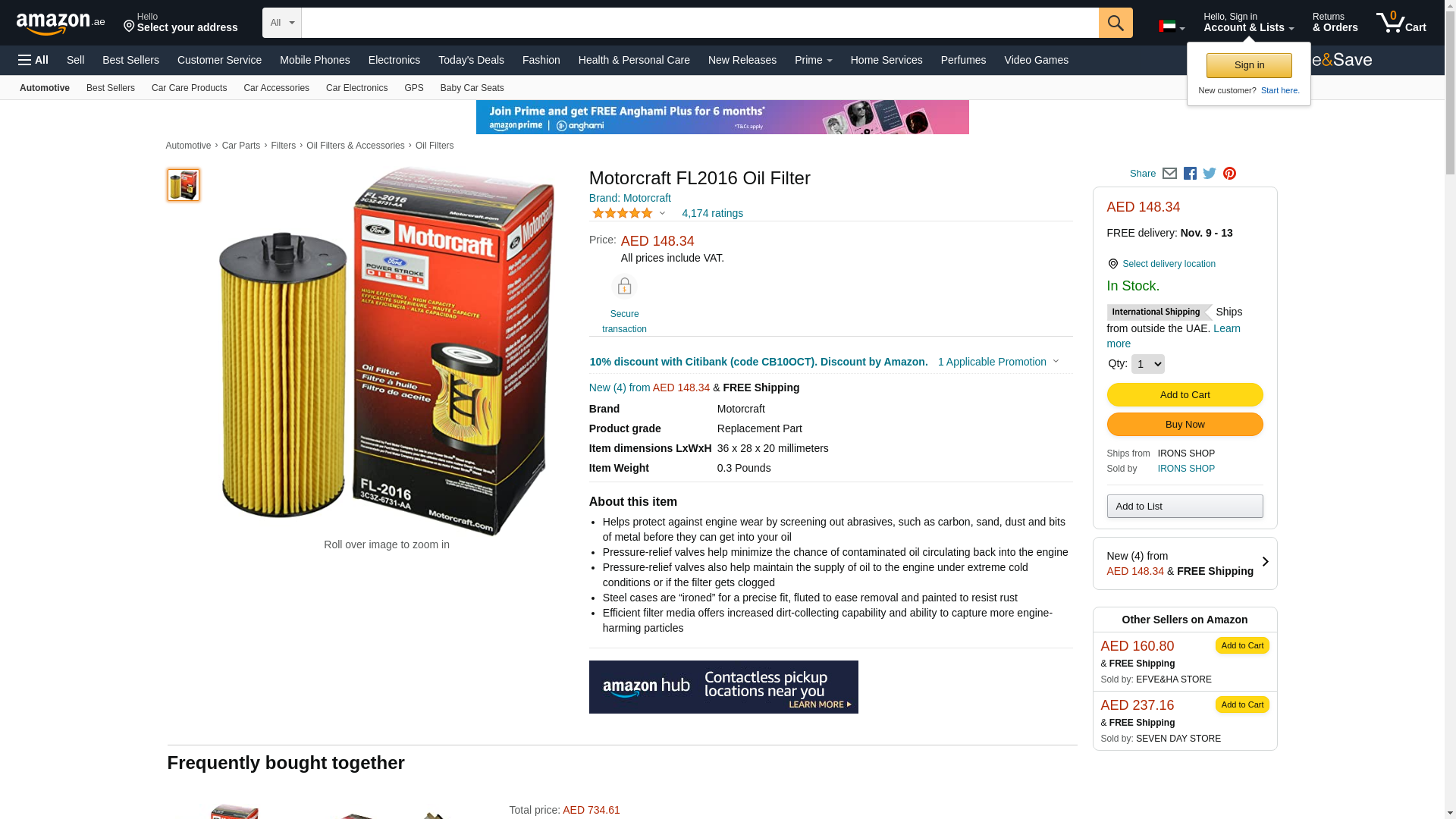Open the 4,174 ratings link

712,213
